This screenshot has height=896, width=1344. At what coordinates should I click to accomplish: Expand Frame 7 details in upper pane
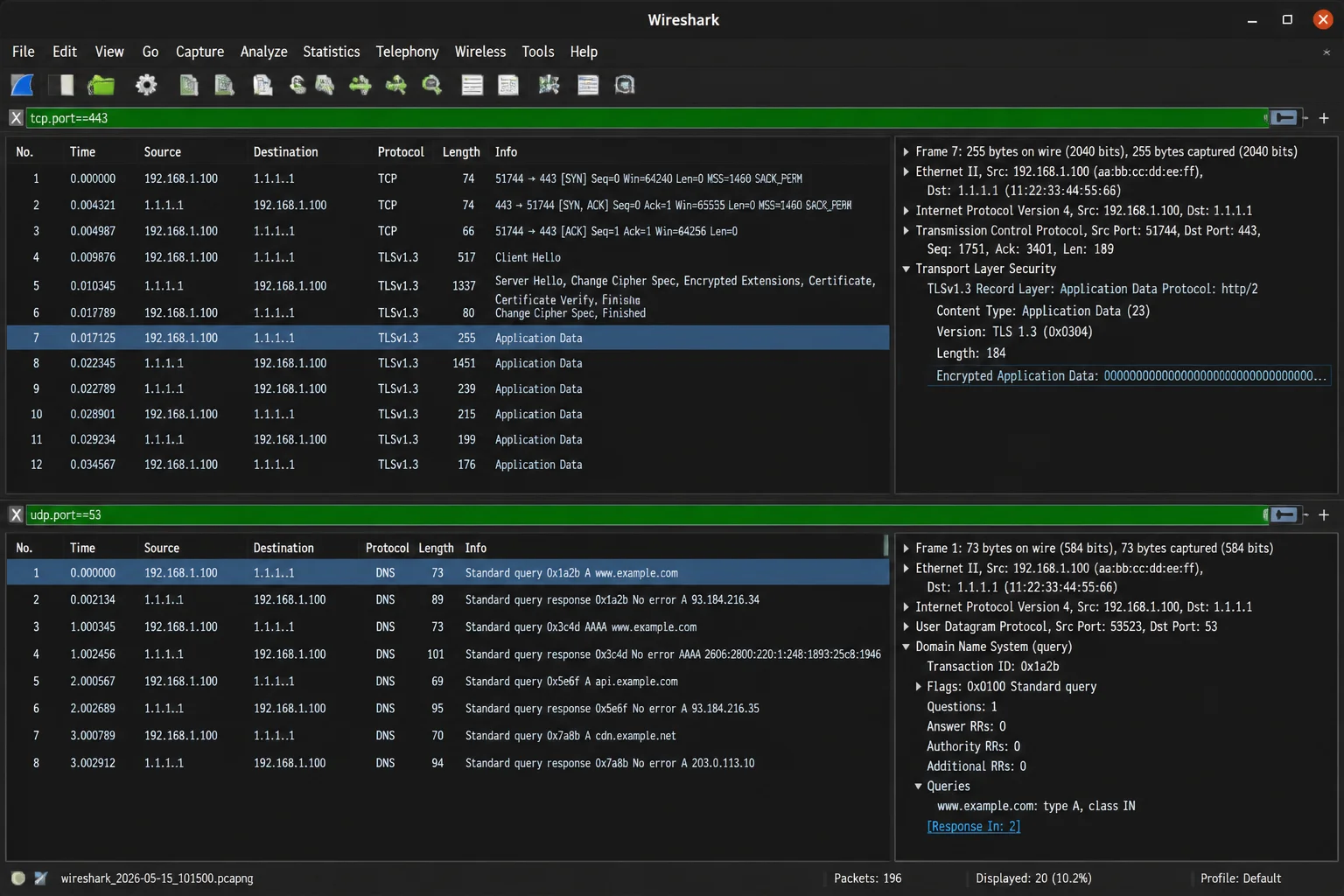pyautogui.click(x=906, y=151)
